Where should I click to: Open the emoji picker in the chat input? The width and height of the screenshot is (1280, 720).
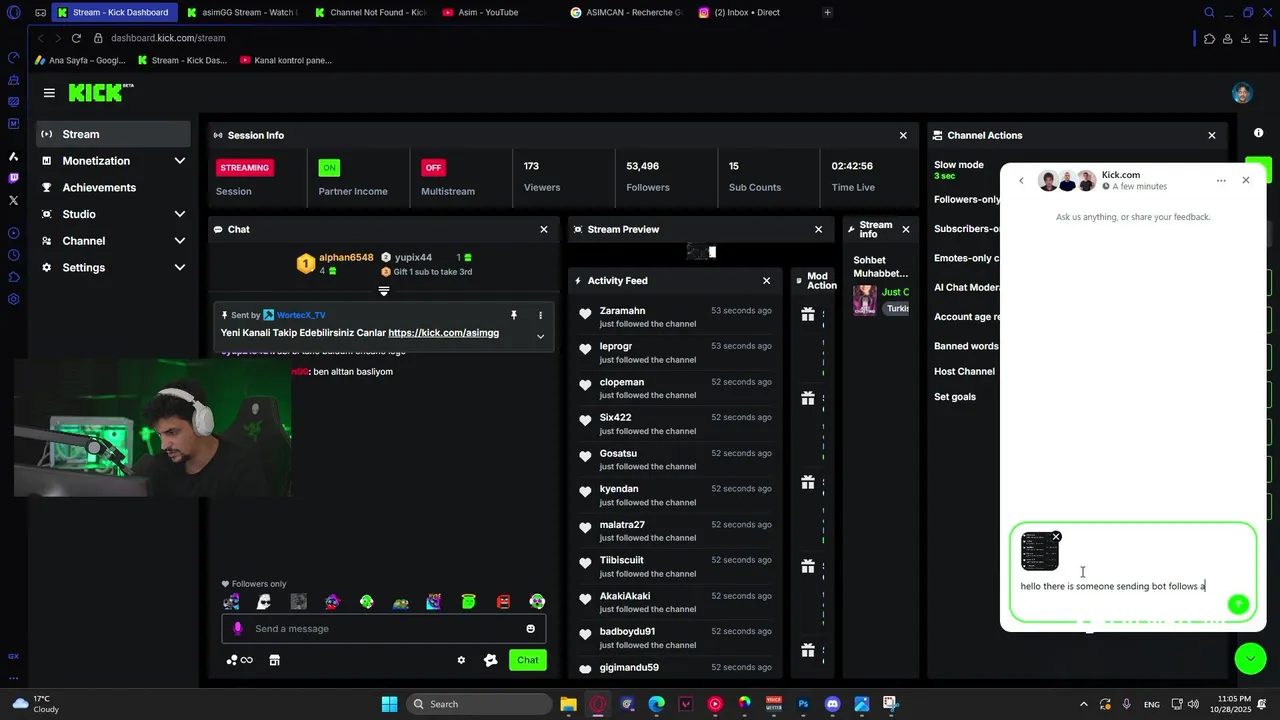pos(530,629)
